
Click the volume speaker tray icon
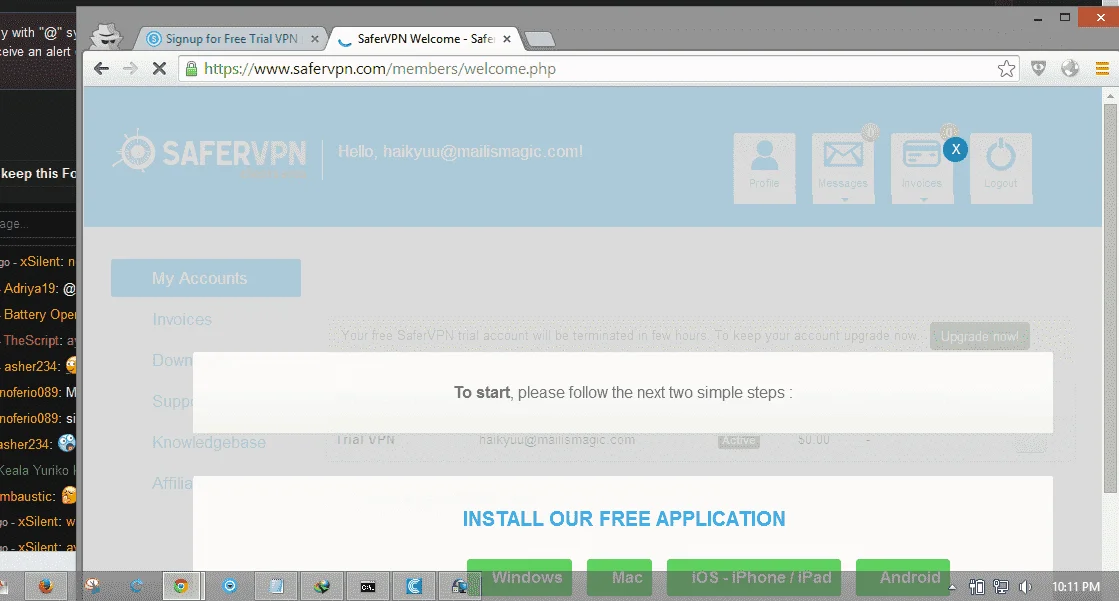1026,587
